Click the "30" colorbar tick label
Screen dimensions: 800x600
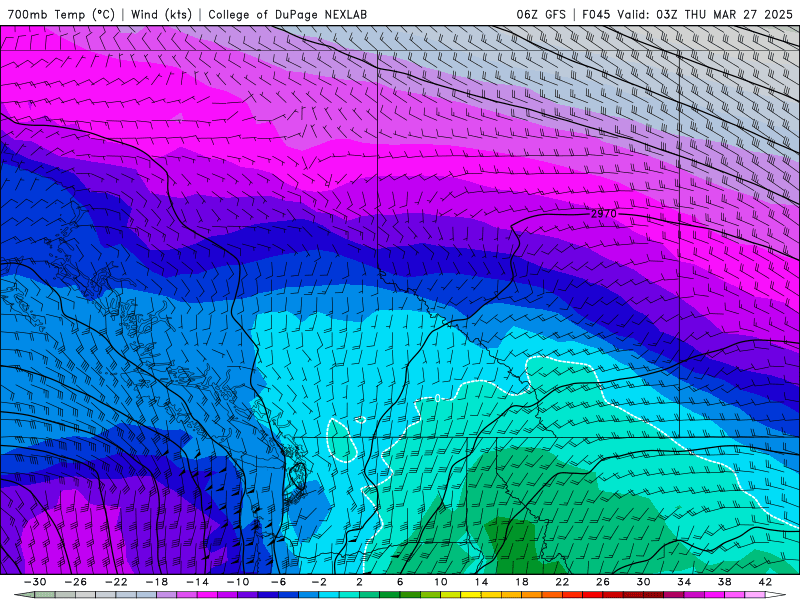[643, 582]
